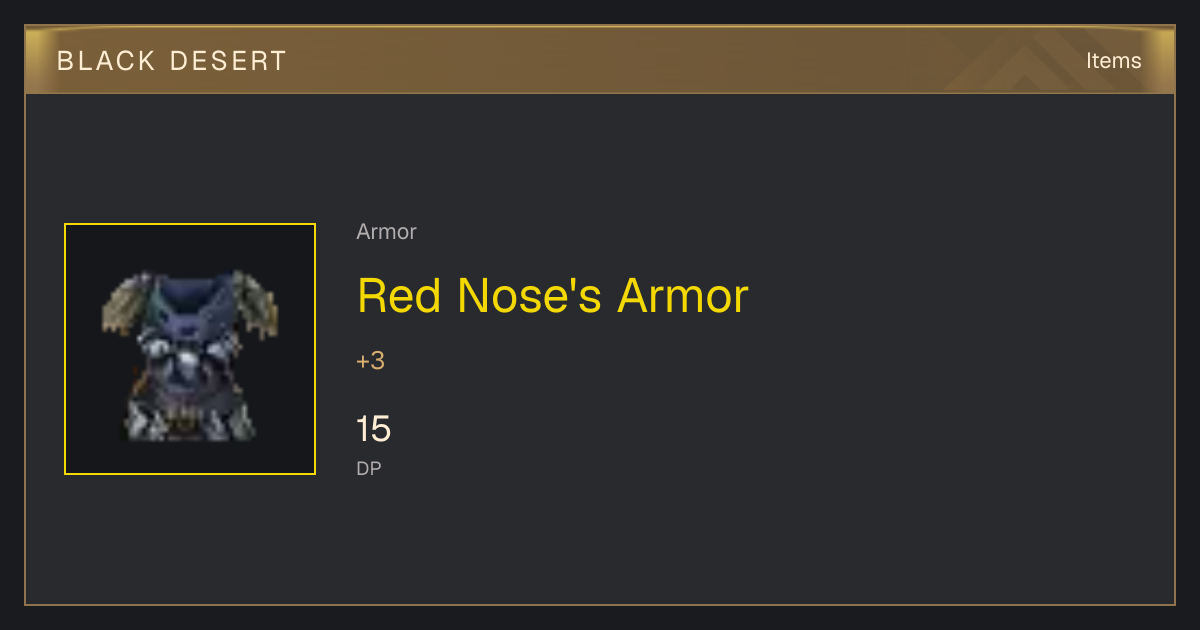Open the Red Nose's Armor title

point(553,295)
